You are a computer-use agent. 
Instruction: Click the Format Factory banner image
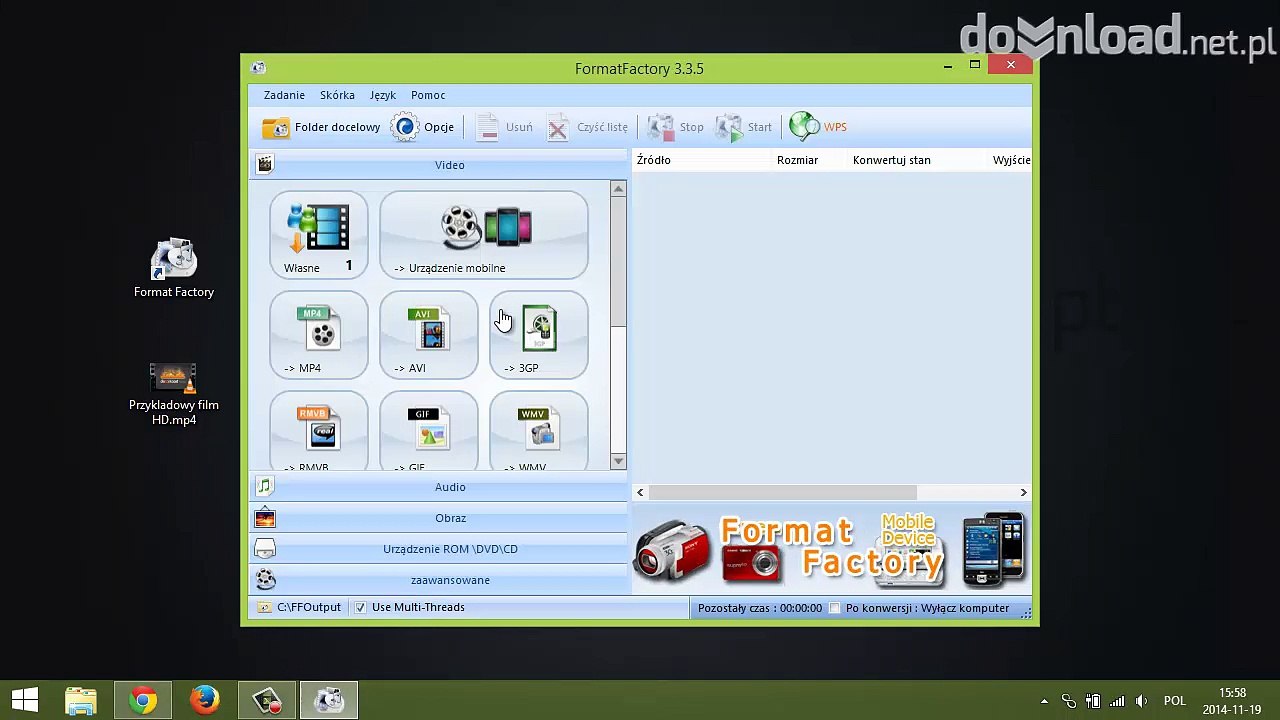tap(831, 549)
